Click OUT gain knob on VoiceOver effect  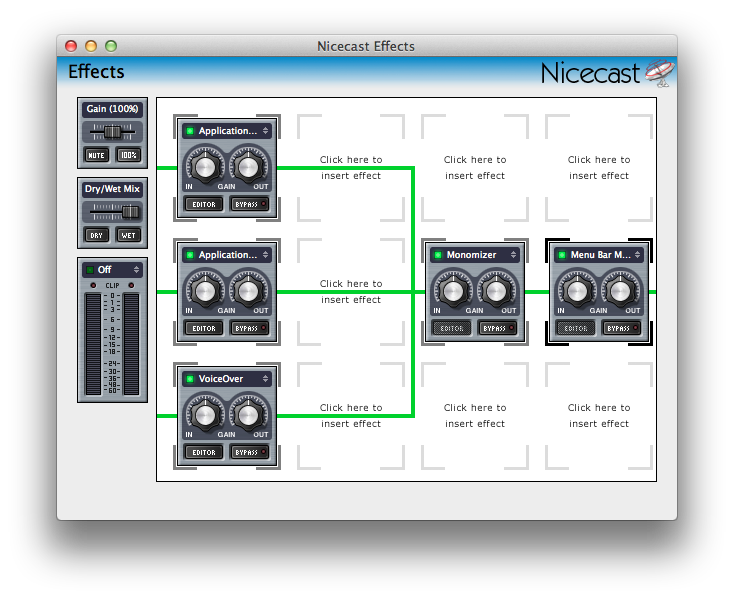tap(248, 415)
